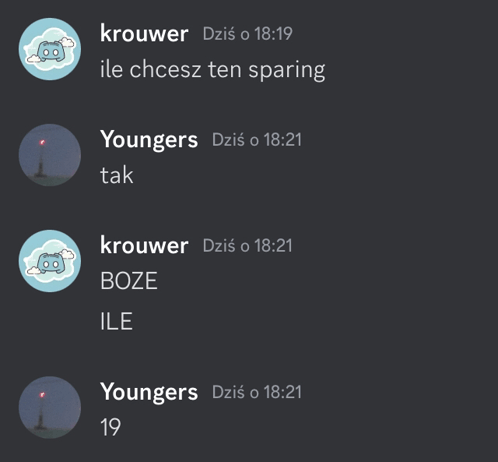Screen dimensions: 498x462
Task: Click krouwer's 'Dziś o 18:21' timestamp
Action: pyautogui.click(x=248, y=246)
